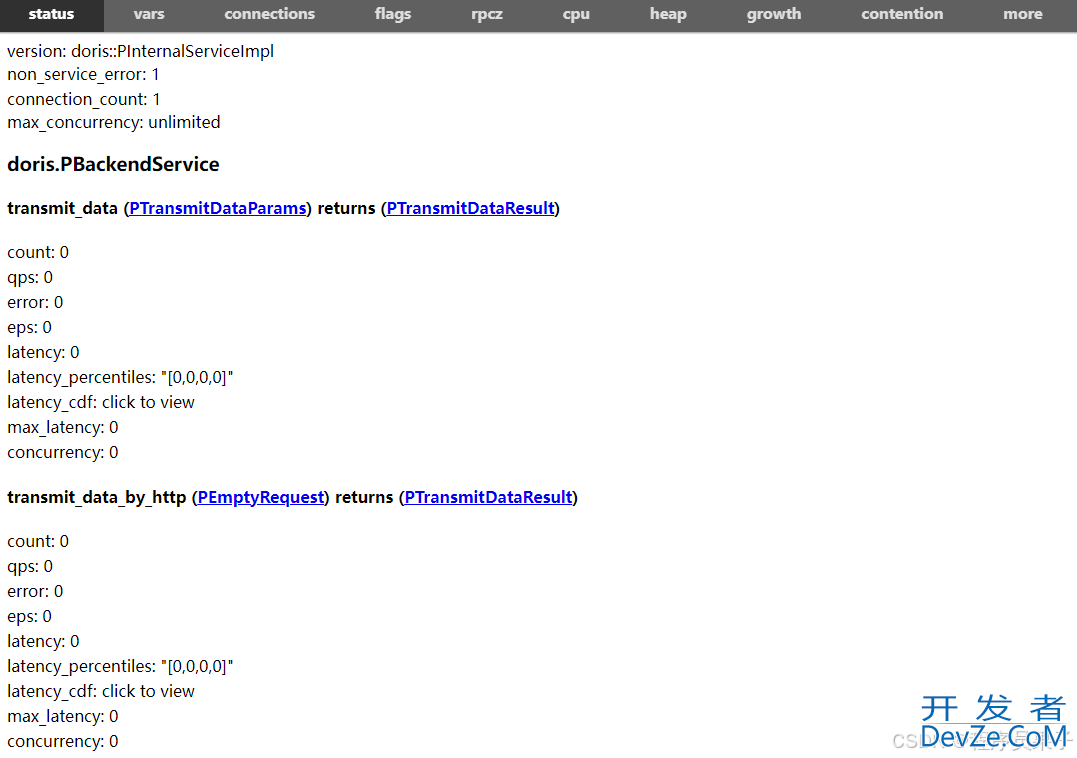1077x758 pixels.
Task: Open the PTransmitDataParams link
Action: point(218,209)
